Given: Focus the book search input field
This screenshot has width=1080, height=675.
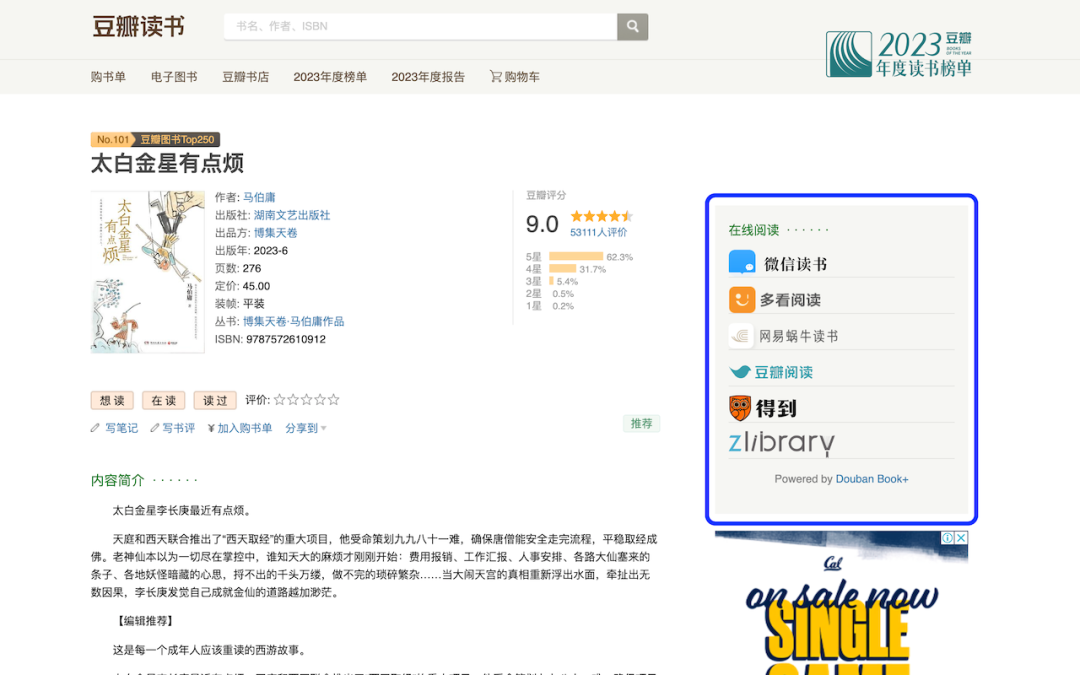Looking at the screenshot, I should click(x=420, y=27).
